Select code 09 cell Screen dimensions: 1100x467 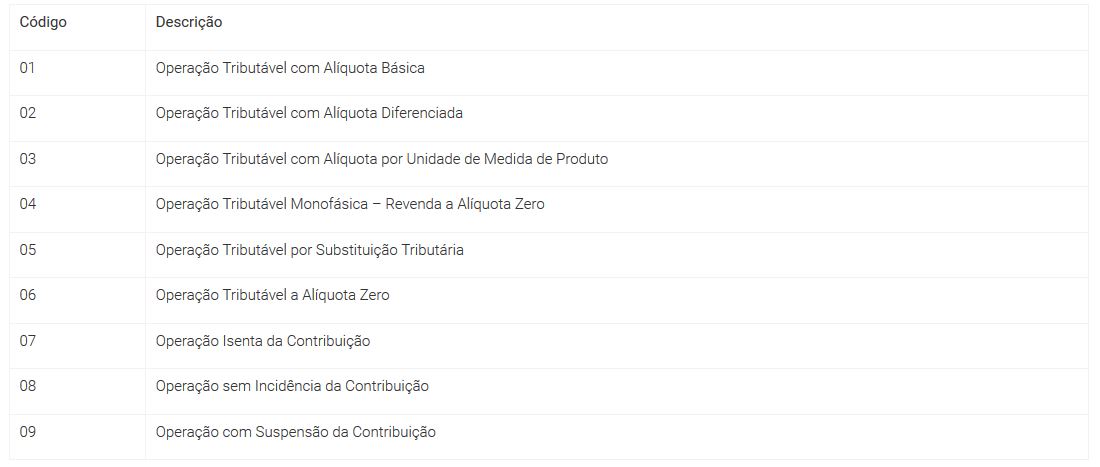(77, 437)
